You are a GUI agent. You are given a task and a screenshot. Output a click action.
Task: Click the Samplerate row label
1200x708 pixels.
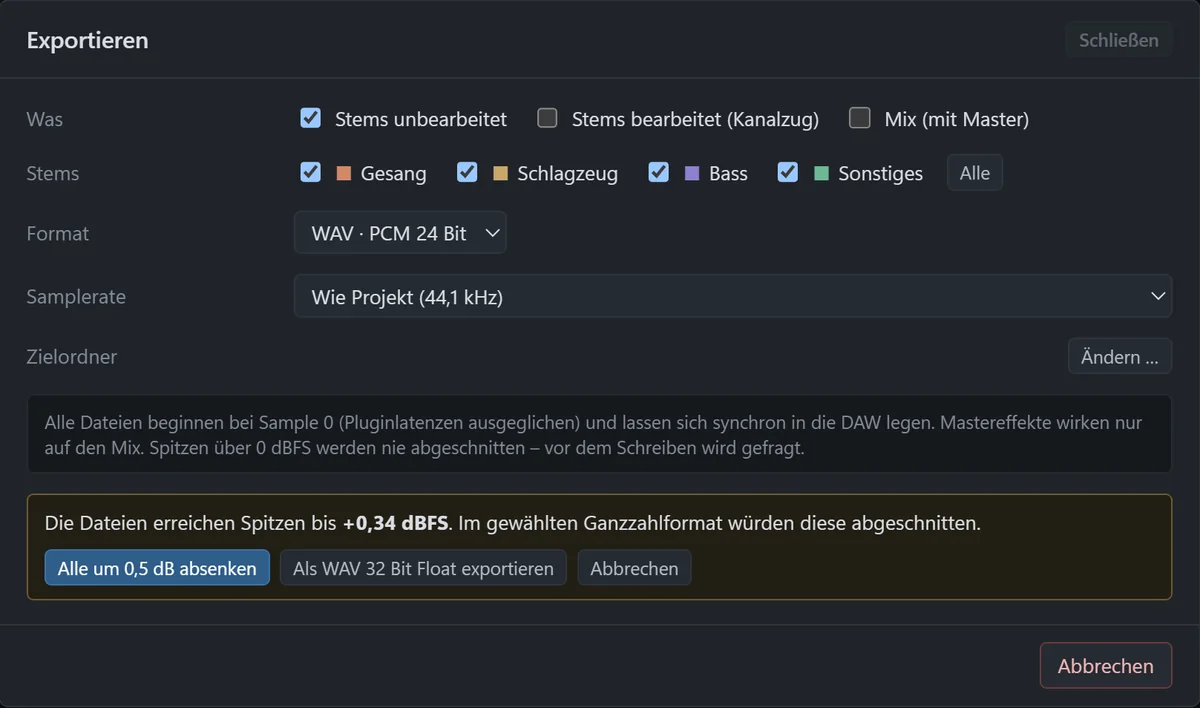point(76,296)
